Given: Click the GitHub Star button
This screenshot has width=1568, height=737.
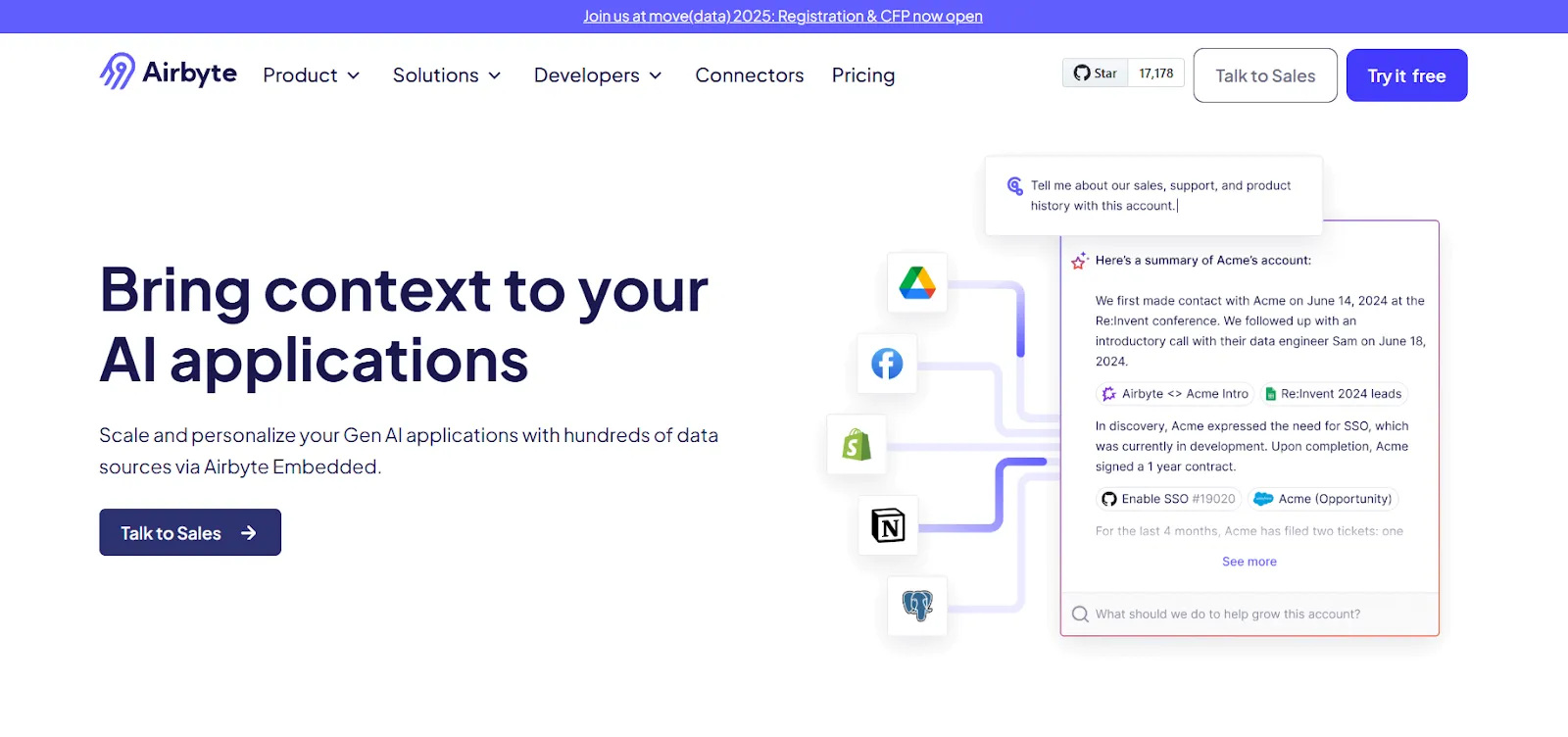Looking at the screenshot, I should pos(1096,74).
